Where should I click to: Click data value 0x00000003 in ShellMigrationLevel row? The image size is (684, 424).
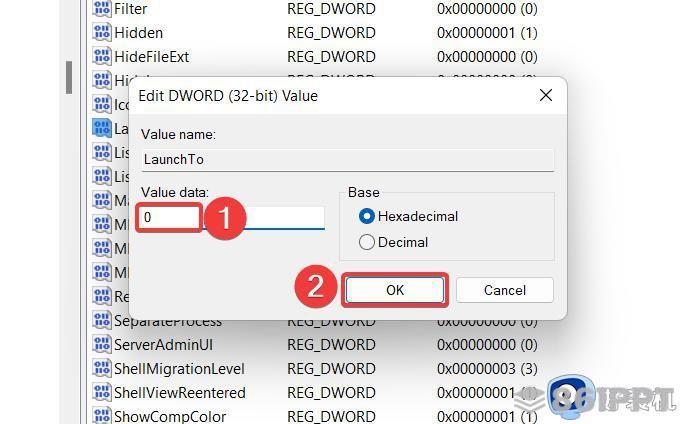click(487, 369)
